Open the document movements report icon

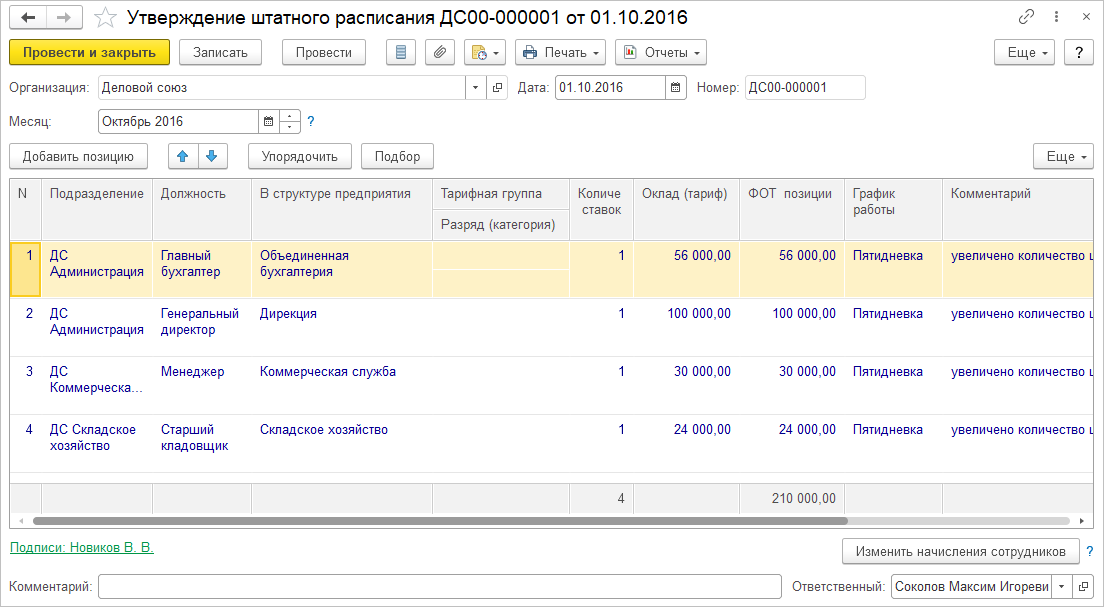tap(401, 52)
